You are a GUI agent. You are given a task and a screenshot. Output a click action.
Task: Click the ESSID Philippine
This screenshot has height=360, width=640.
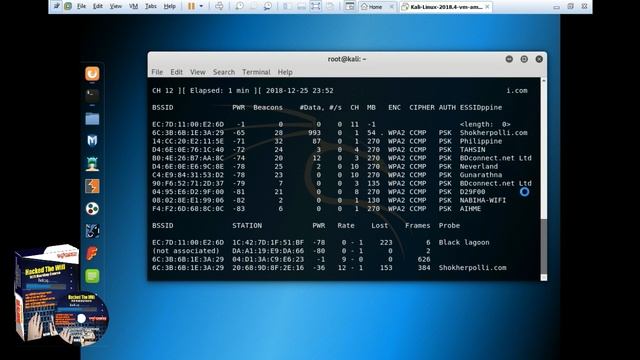pyautogui.click(x=481, y=141)
